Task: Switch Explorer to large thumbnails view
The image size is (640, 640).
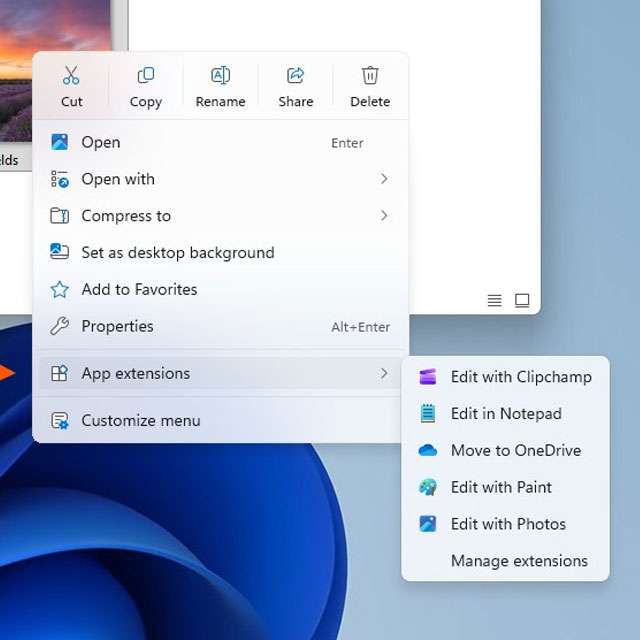Action: coord(522,300)
